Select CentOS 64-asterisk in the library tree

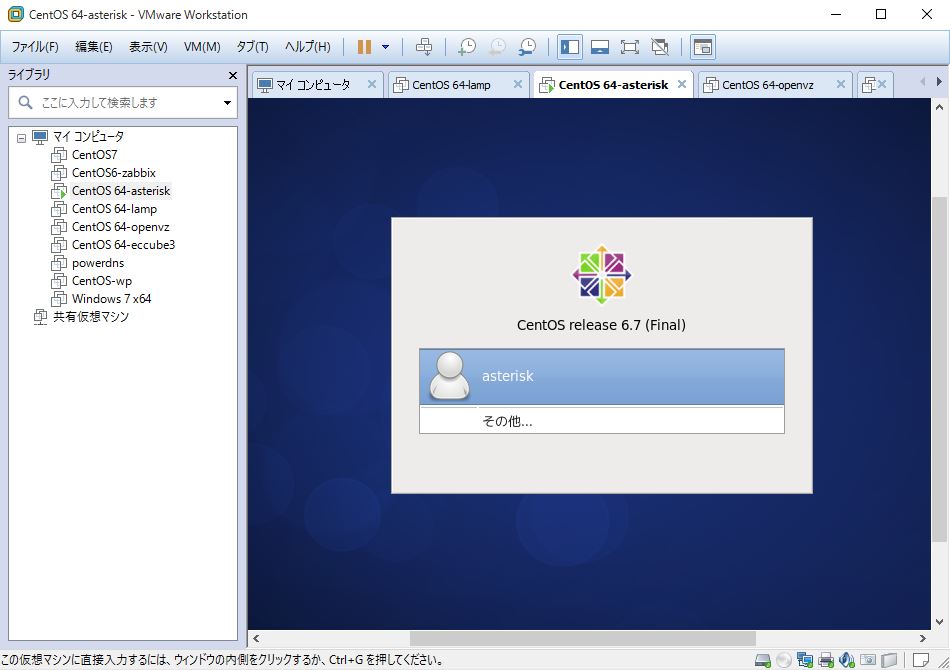tap(121, 191)
